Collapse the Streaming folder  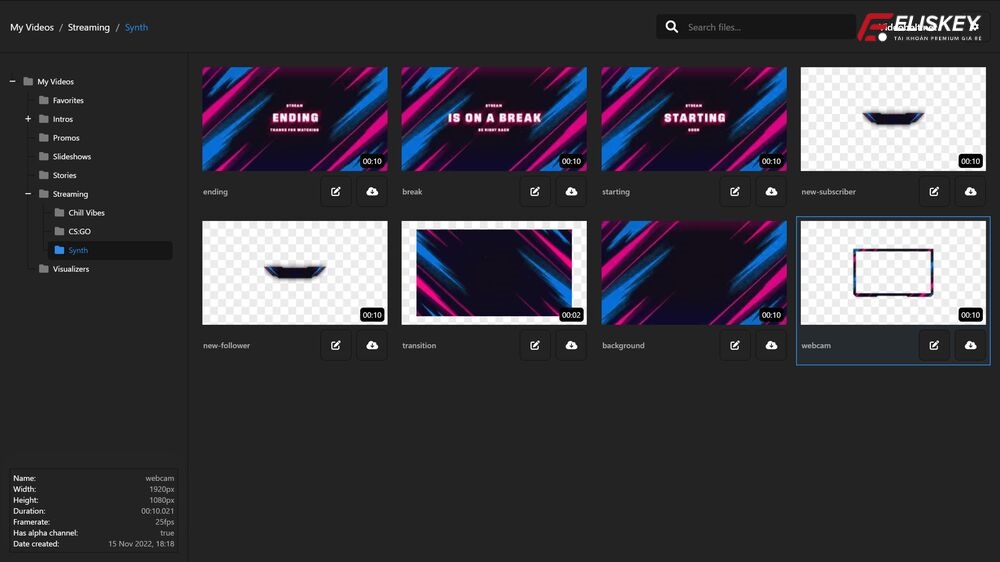[28, 194]
